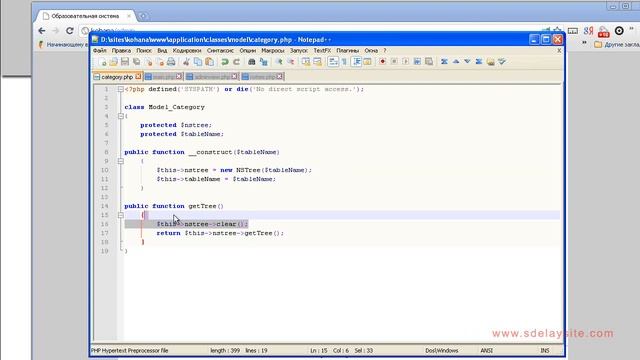Click the Save All toolbar icon
640x360 pixels.
137,62
